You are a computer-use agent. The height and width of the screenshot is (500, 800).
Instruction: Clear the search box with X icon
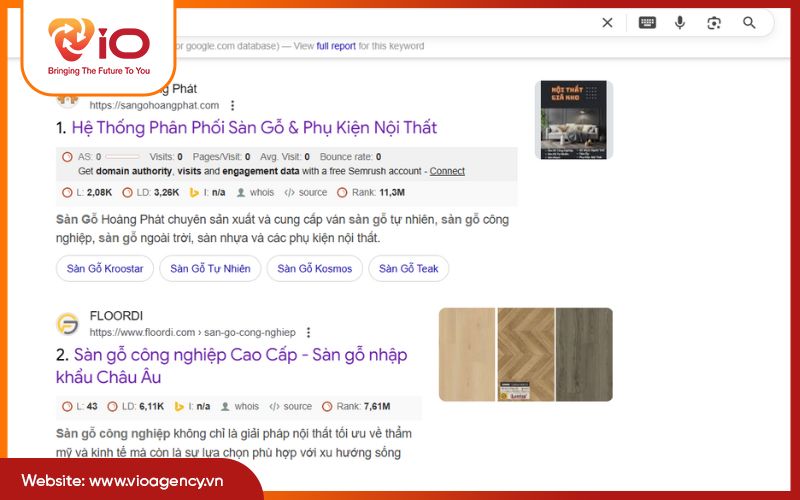(x=607, y=22)
